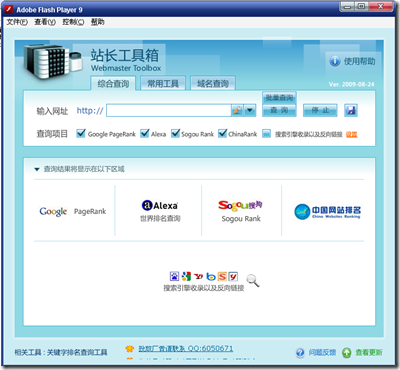Viewport: 400px width, 370px height.
Task: Click the Webmaster Toolbox title text
Action: tap(126, 68)
